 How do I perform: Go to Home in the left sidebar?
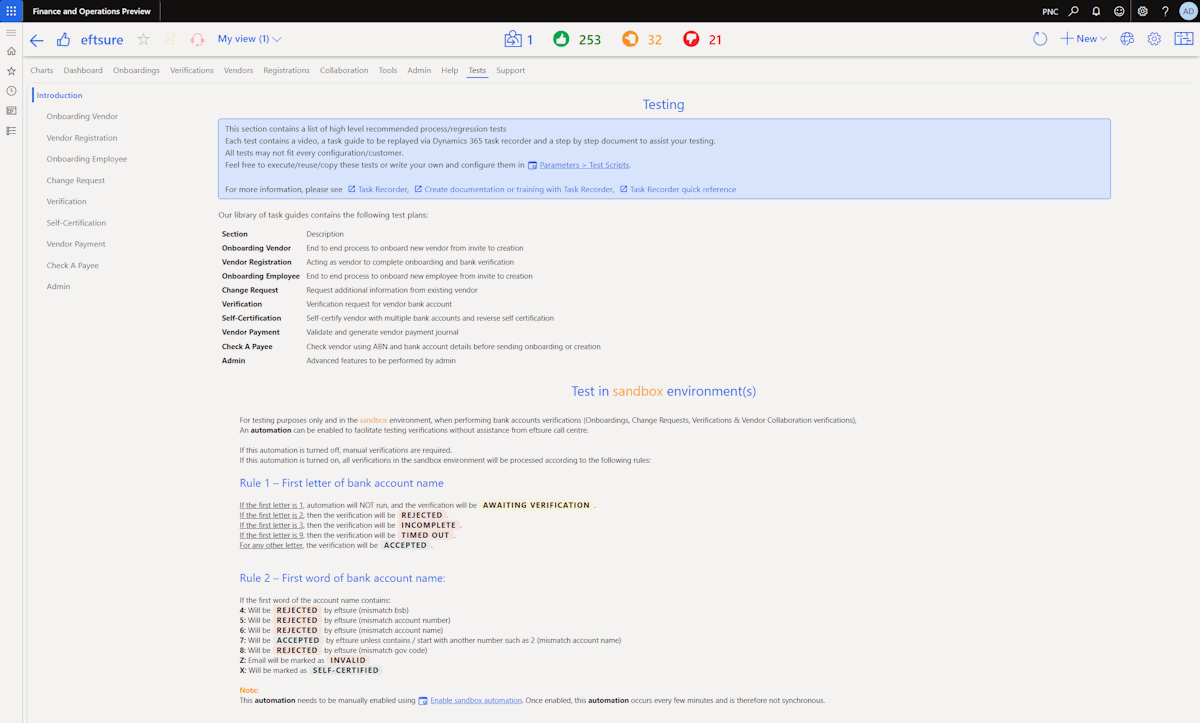click(11, 51)
